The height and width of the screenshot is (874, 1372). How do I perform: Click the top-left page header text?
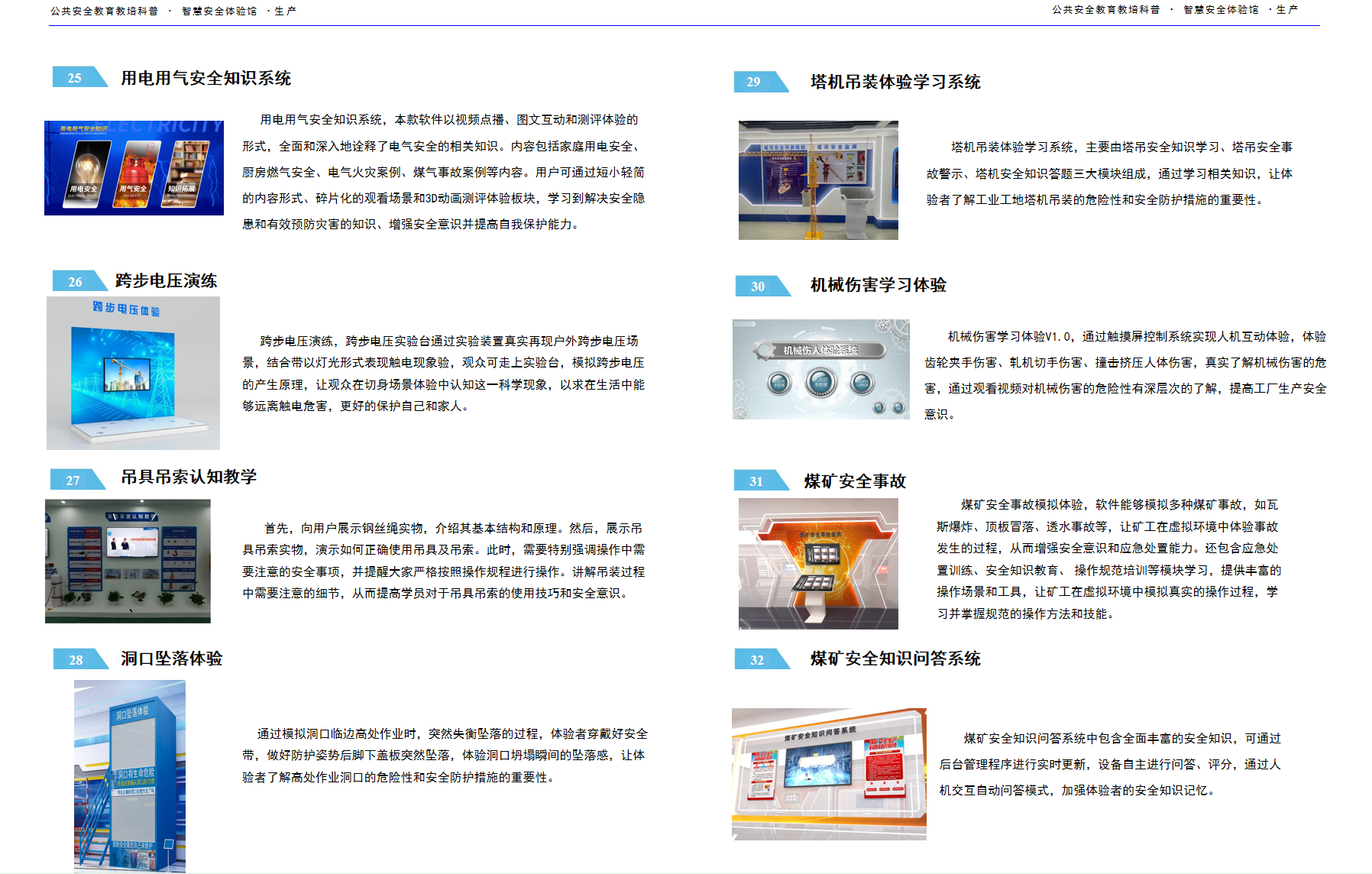click(x=173, y=11)
